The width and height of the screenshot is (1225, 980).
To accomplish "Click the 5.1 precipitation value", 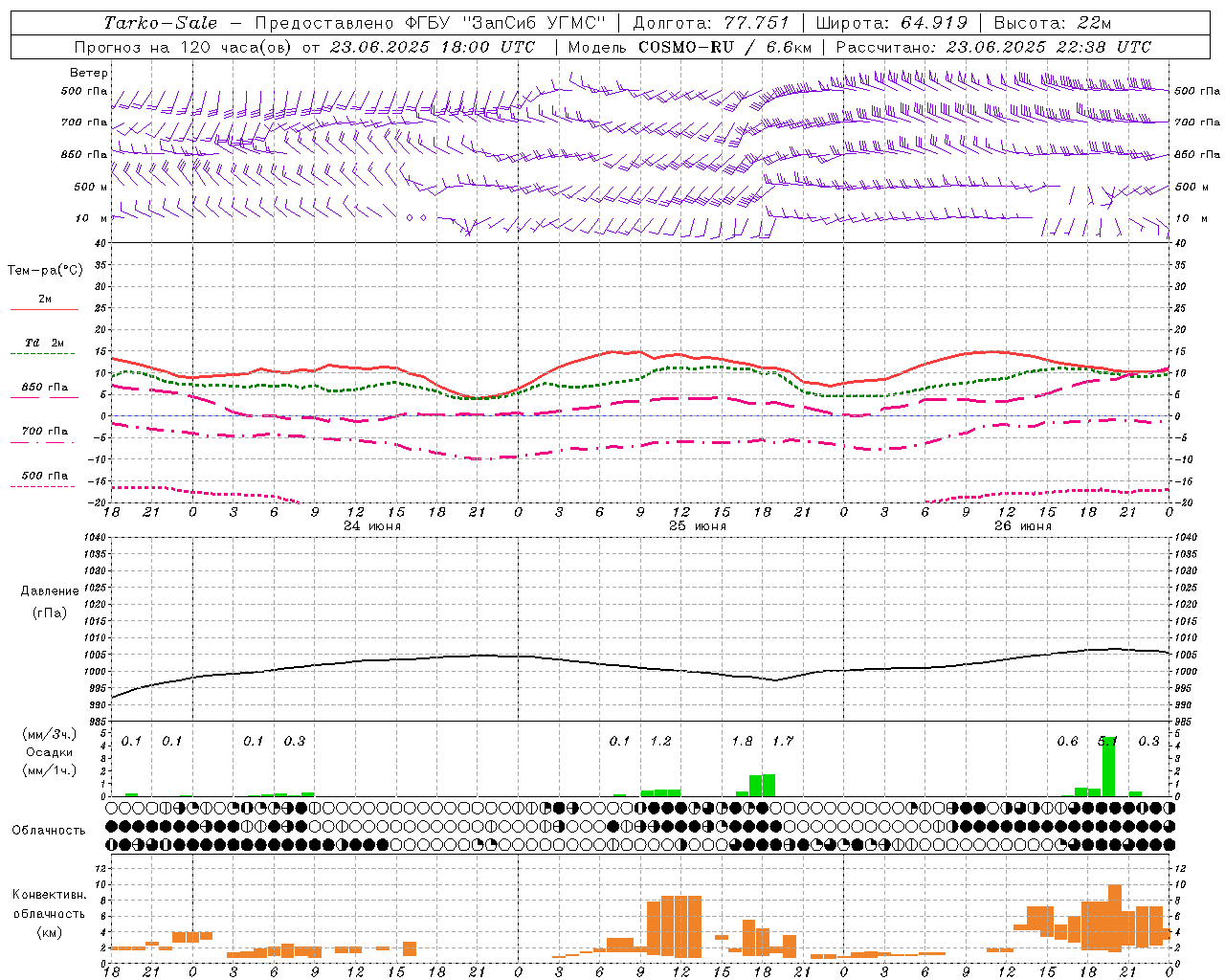I will point(1107,741).
